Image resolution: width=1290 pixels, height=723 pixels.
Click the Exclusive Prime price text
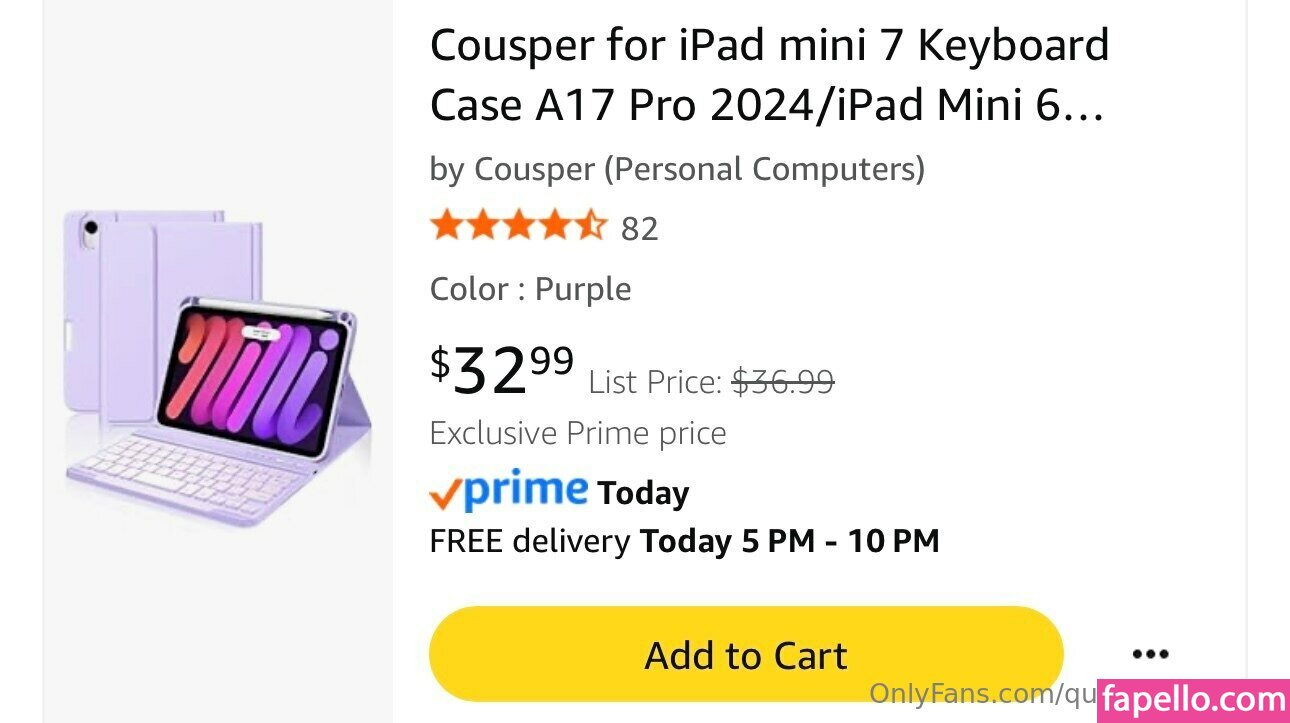pyautogui.click(x=577, y=433)
